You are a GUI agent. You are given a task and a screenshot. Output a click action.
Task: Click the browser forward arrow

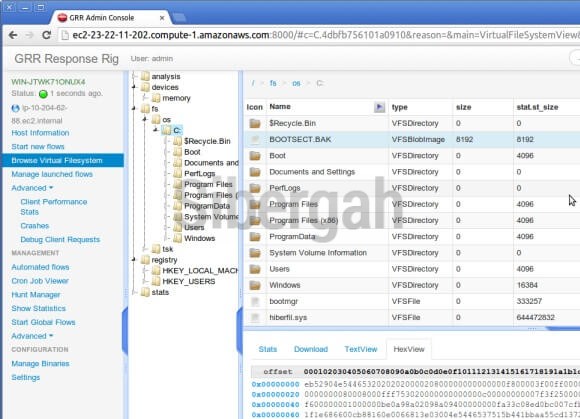point(29,35)
